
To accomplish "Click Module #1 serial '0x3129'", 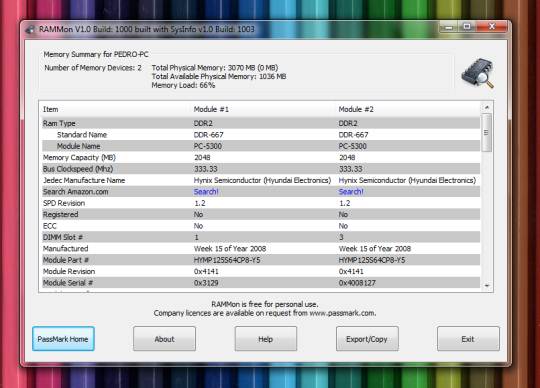I will point(206,283).
